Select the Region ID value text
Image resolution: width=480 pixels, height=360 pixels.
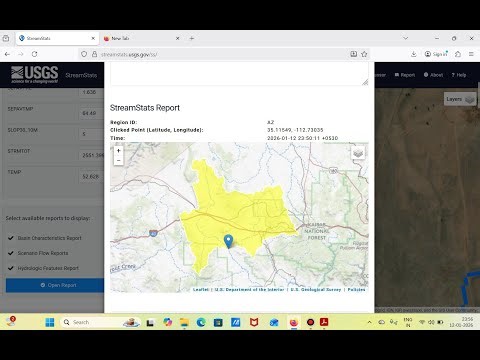(270, 122)
